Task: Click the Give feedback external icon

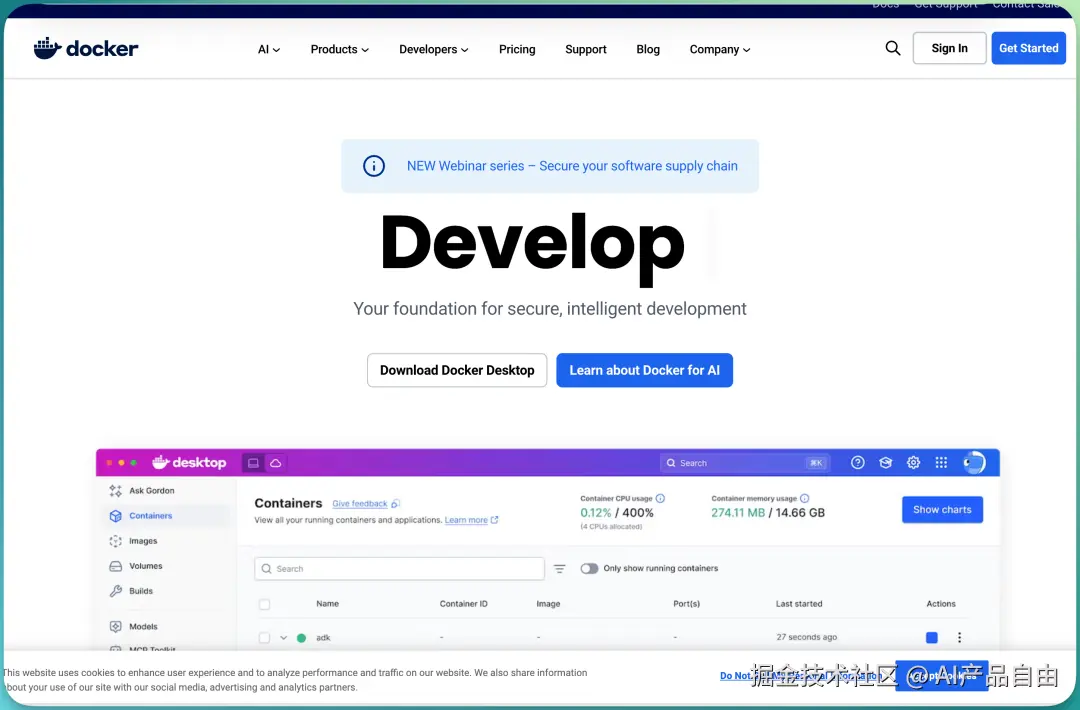Action: pos(395,504)
